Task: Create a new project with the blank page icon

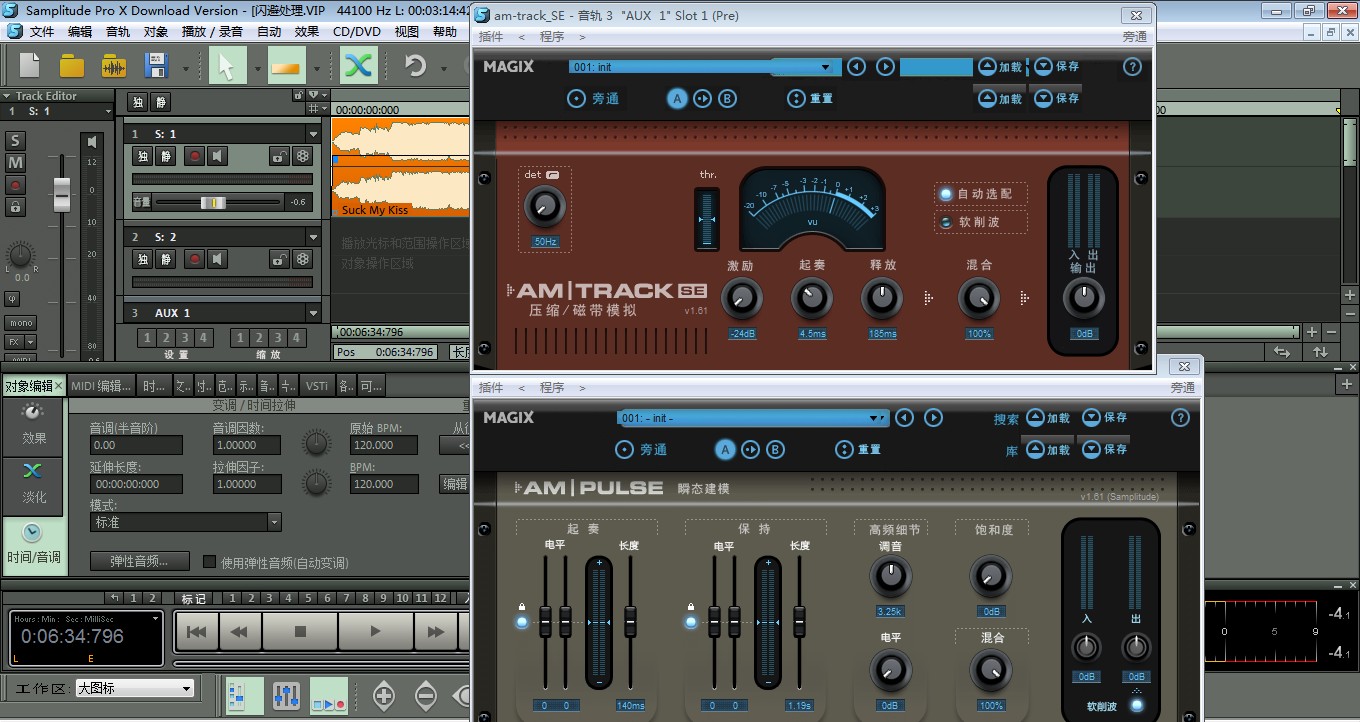Action: click(x=30, y=66)
